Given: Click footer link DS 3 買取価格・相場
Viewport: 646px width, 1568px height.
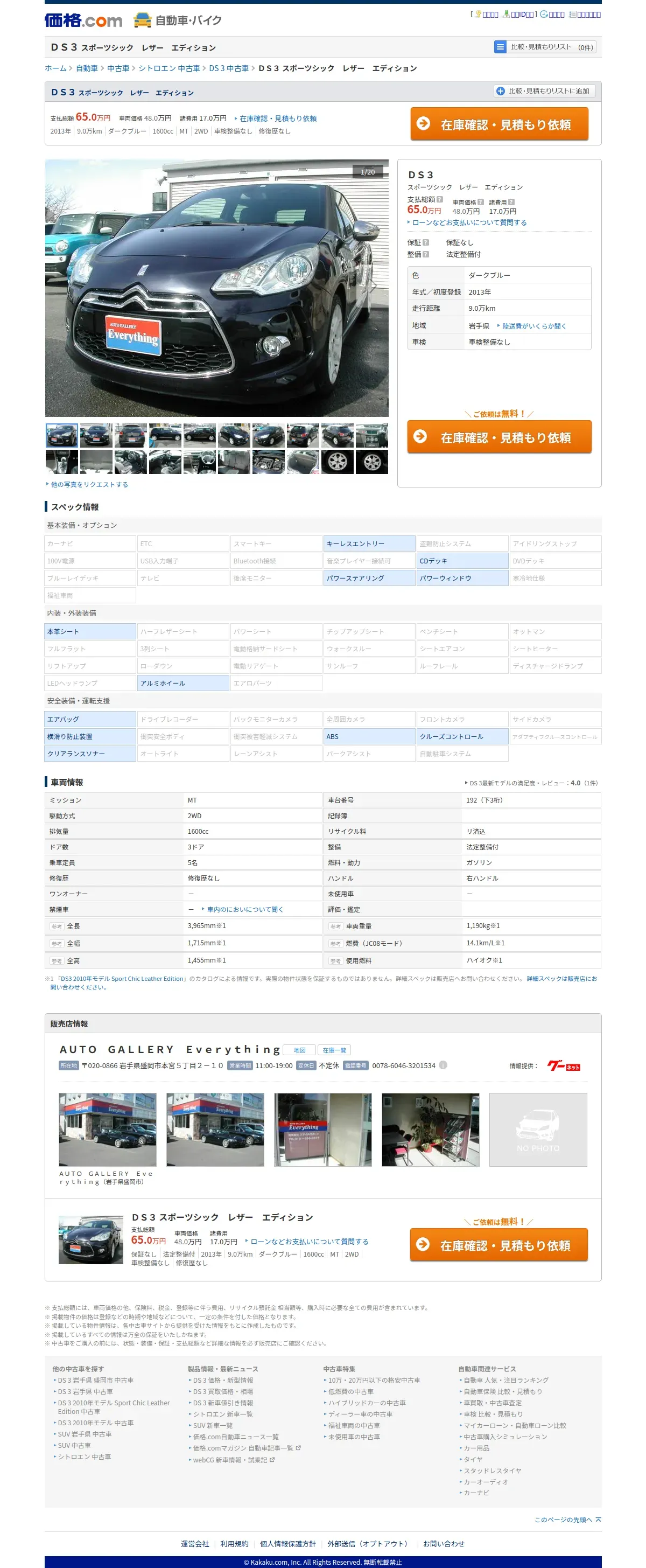Looking at the screenshot, I should coord(223,1391).
